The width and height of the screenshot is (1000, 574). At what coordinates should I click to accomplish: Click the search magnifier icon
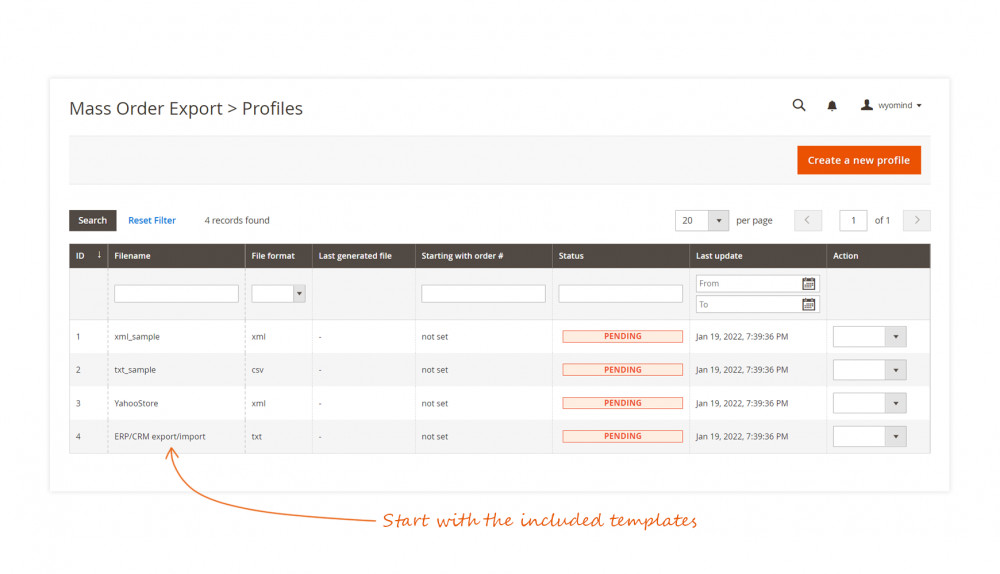point(799,105)
